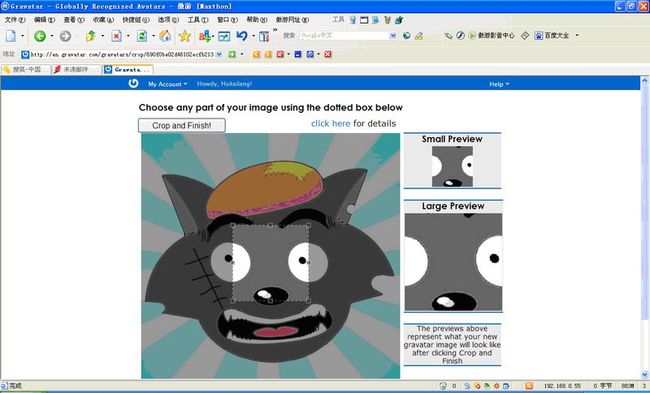Open the 文件 (File) menu
The height and width of the screenshot is (393, 650).
tap(15, 19)
